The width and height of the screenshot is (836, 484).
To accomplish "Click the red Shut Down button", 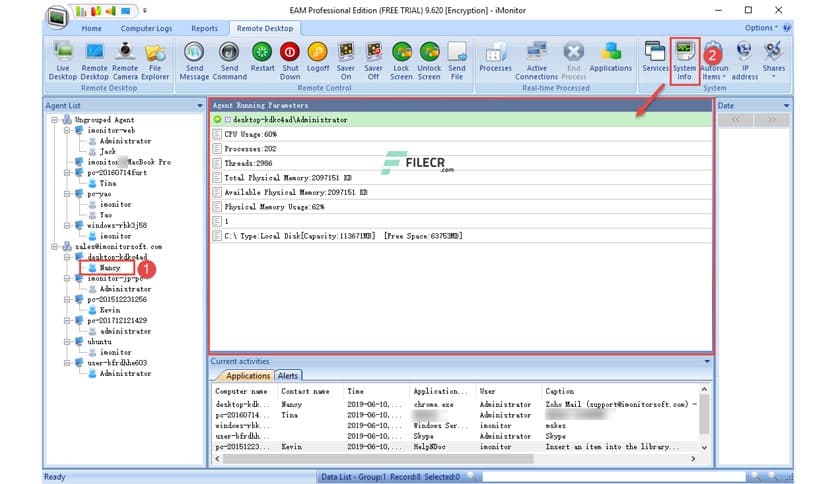I will 290,61.
